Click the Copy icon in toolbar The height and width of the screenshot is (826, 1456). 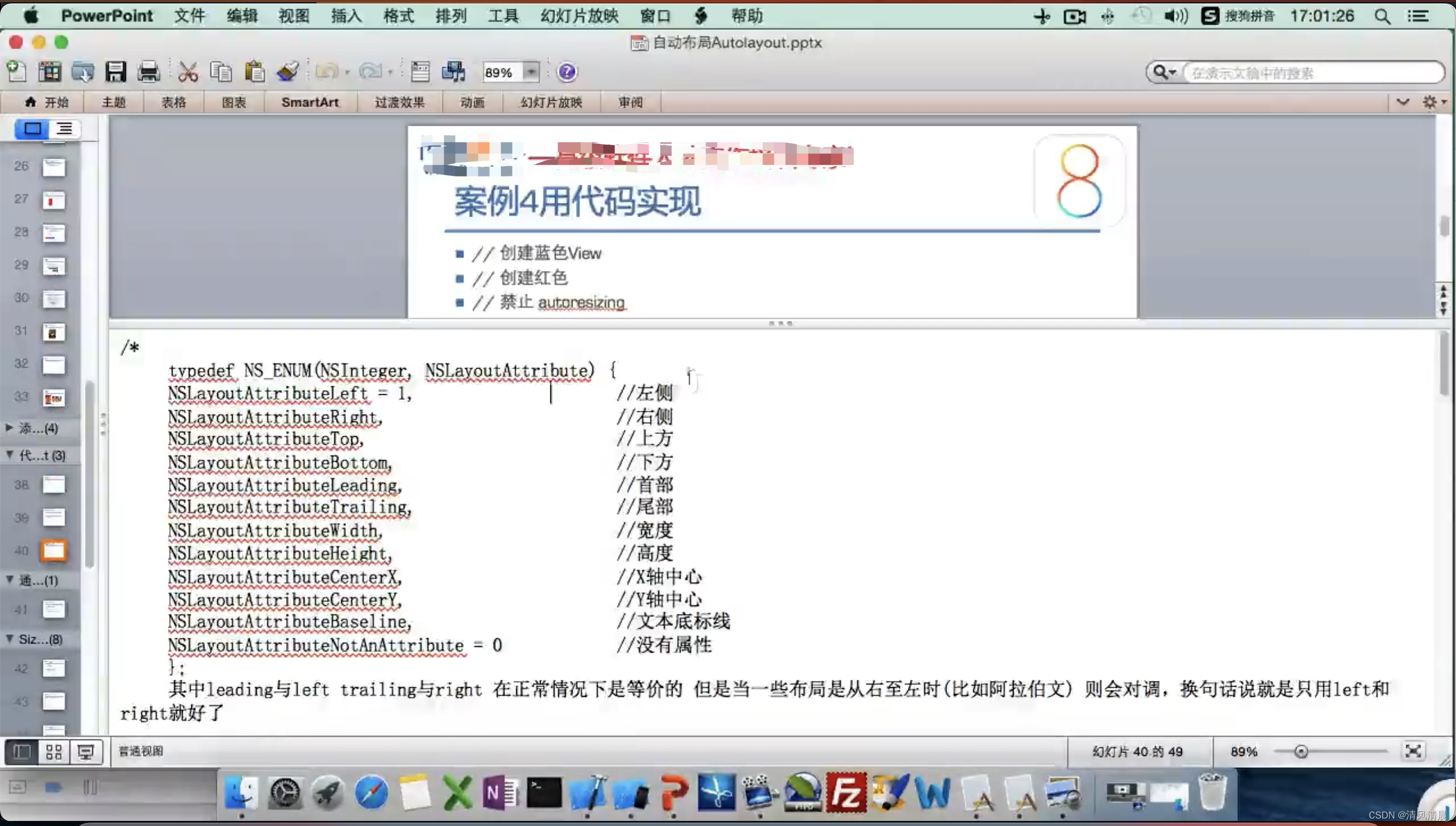click(221, 72)
